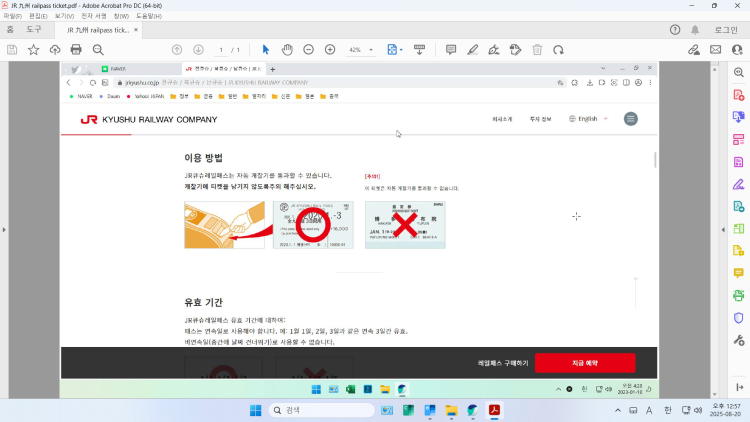Switch to the 홈 tab
This screenshot has height=422, width=750.
(10, 30)
